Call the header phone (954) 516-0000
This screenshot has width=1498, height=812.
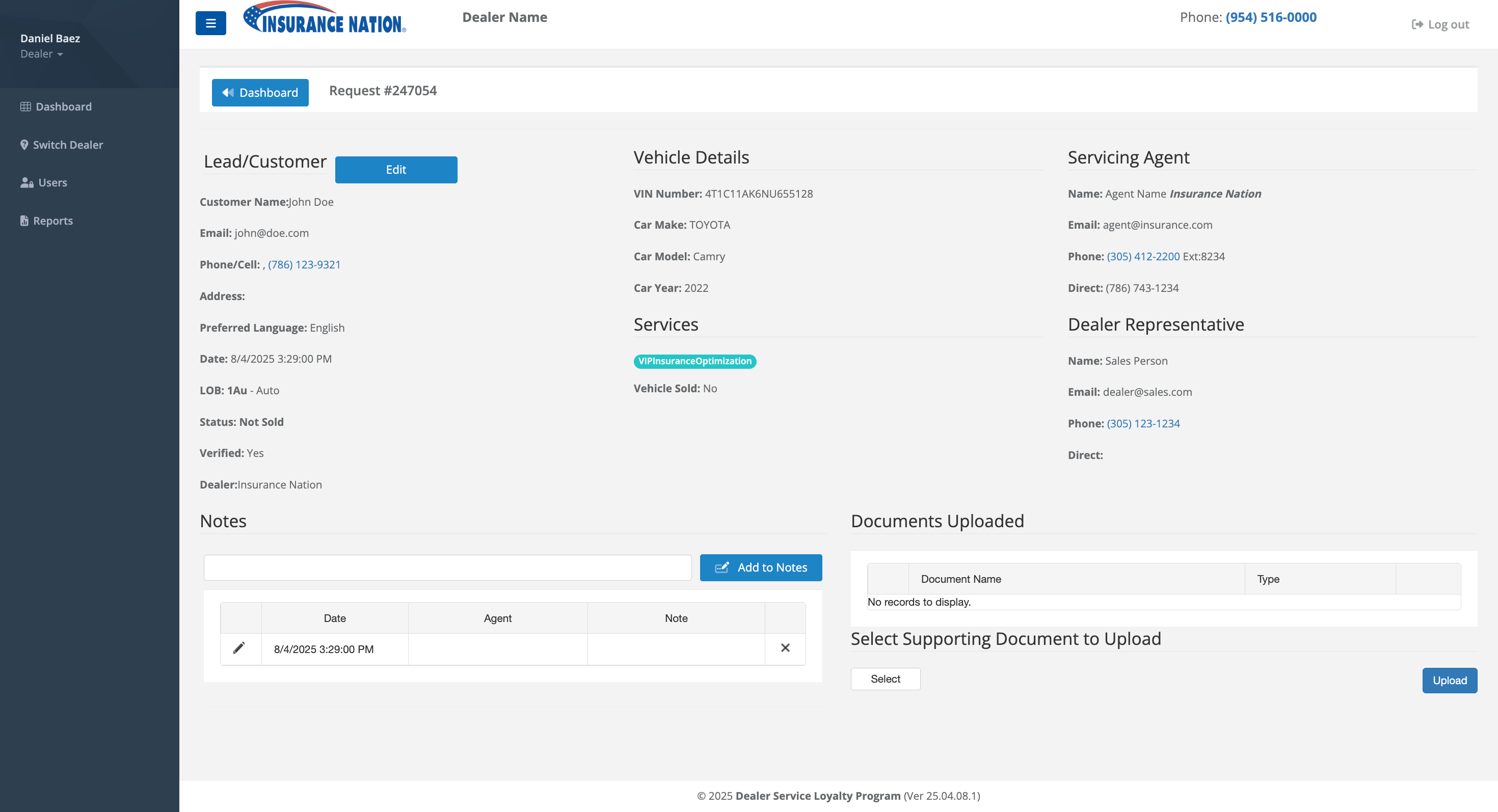1271,17
